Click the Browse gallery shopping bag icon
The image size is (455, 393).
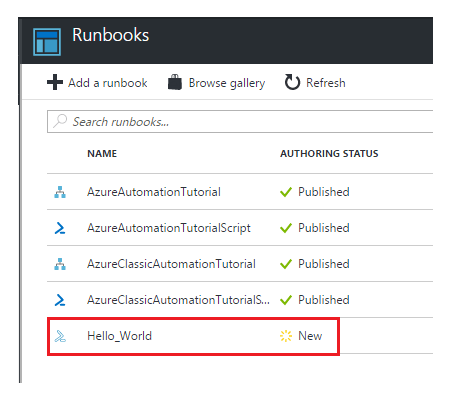point(175,82)
